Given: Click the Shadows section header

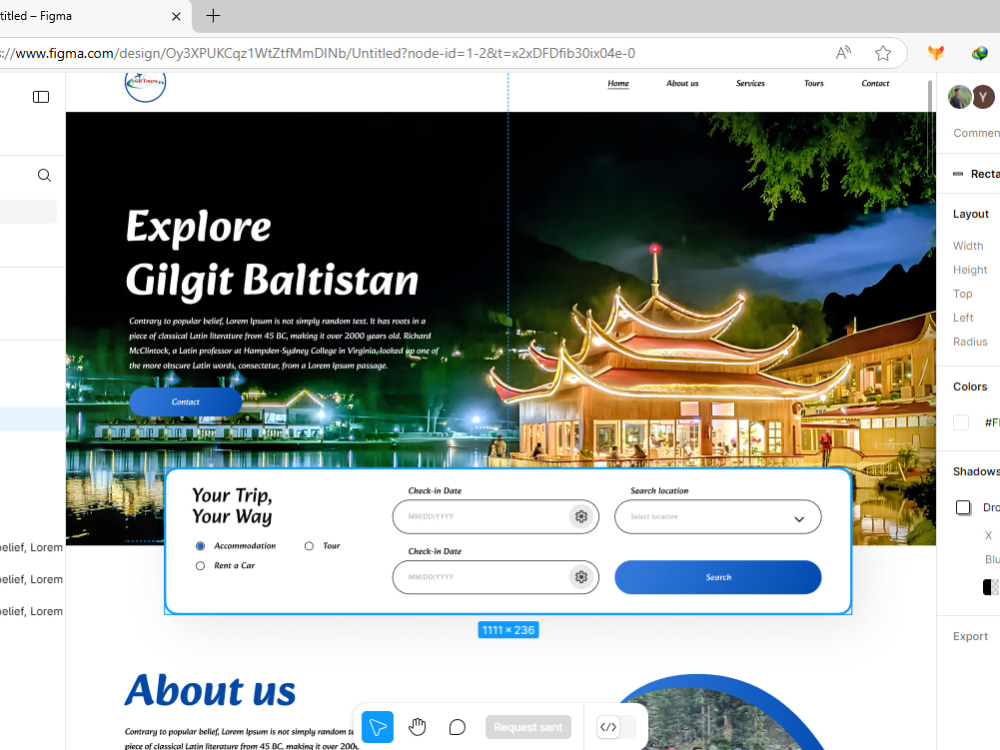Looking at the screenshot, I should (x=976, y=471).
